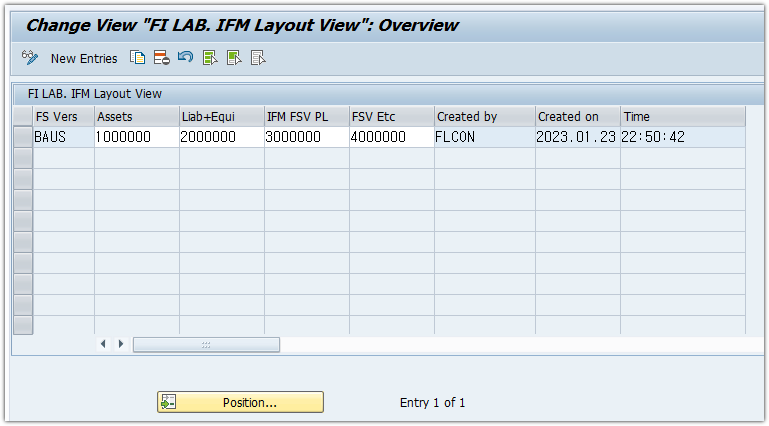This screenshot has width=769, height=426.
Task: Click the Select Block icon
Action: (234, 58)
